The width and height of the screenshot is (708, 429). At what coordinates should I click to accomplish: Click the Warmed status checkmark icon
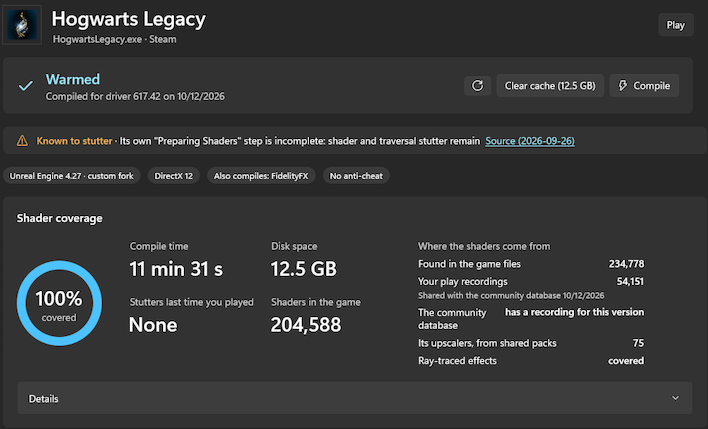(26, 85)
